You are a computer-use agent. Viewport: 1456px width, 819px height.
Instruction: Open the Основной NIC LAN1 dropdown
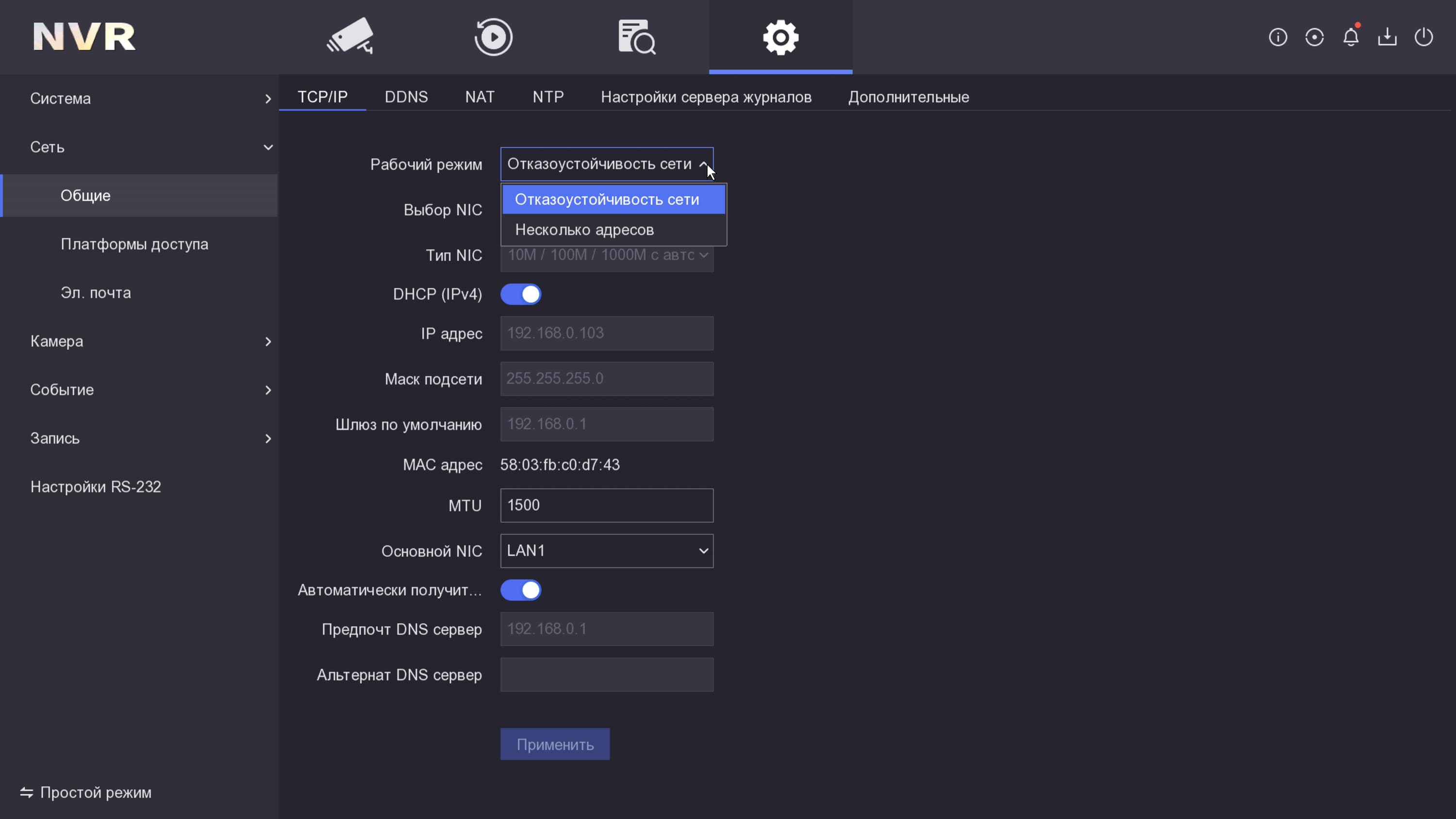click(x=607, y=551)
